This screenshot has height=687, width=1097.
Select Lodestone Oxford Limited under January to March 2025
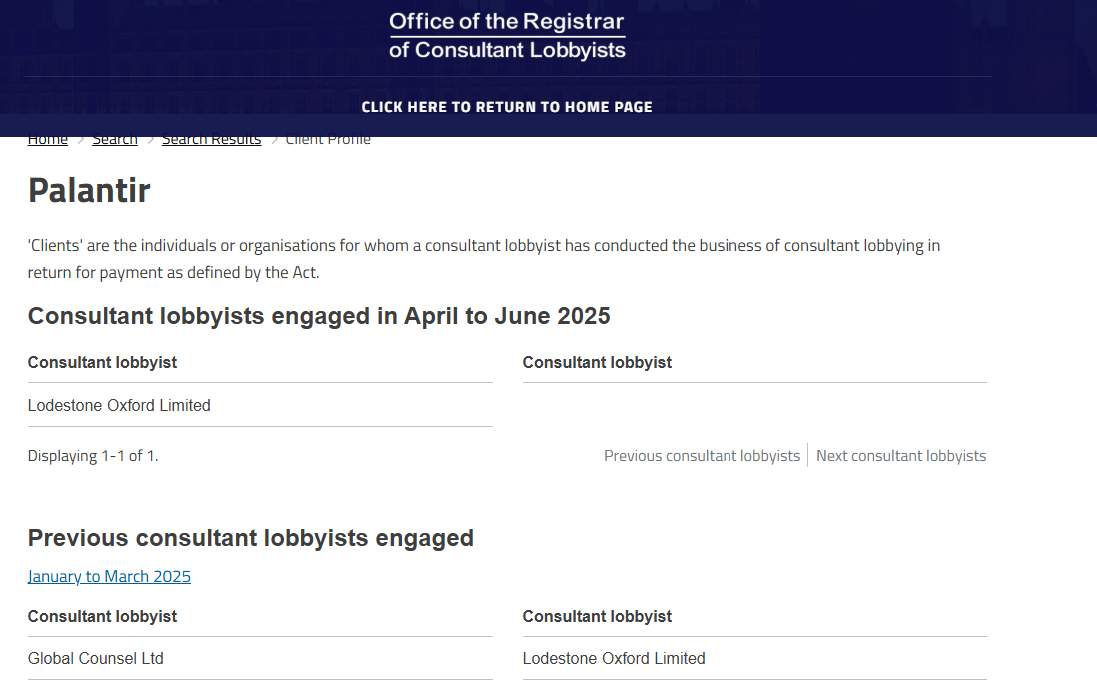point(614,658)
